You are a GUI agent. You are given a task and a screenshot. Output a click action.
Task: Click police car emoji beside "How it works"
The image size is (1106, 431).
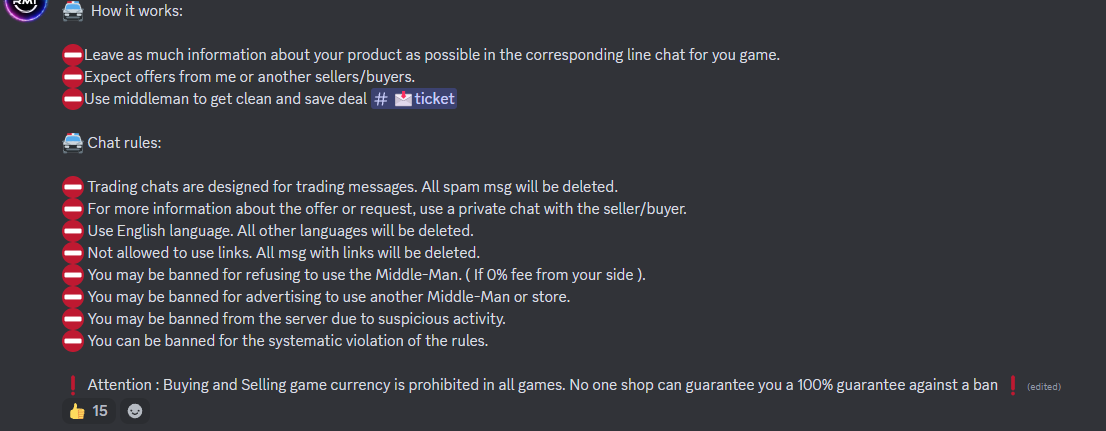(73, 11)
